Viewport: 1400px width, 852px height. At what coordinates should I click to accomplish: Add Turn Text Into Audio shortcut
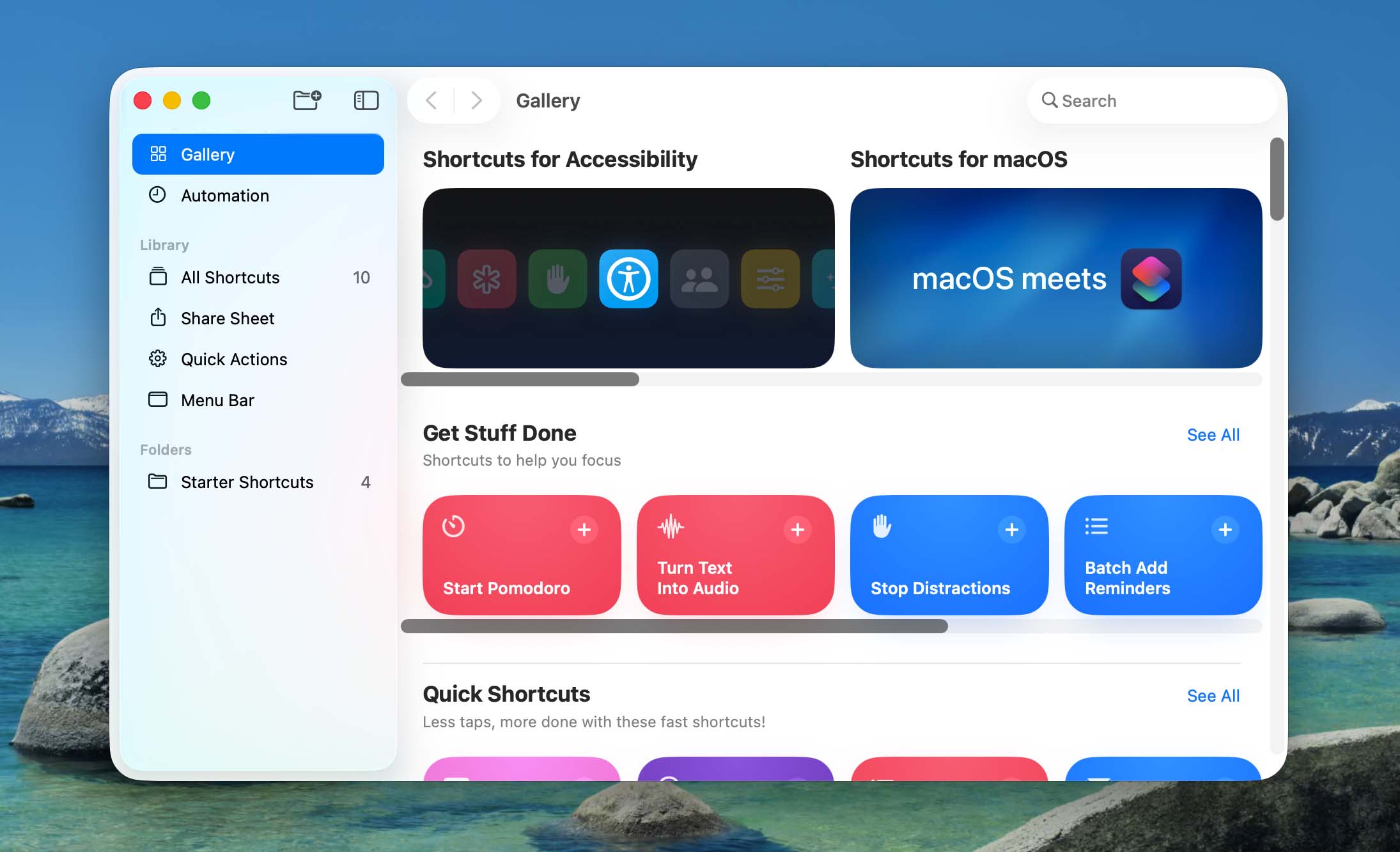click(798, 530)
